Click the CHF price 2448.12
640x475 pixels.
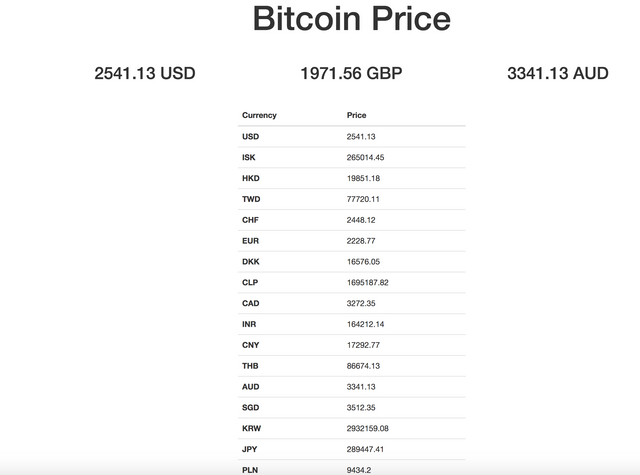click(x=361, y=220)
